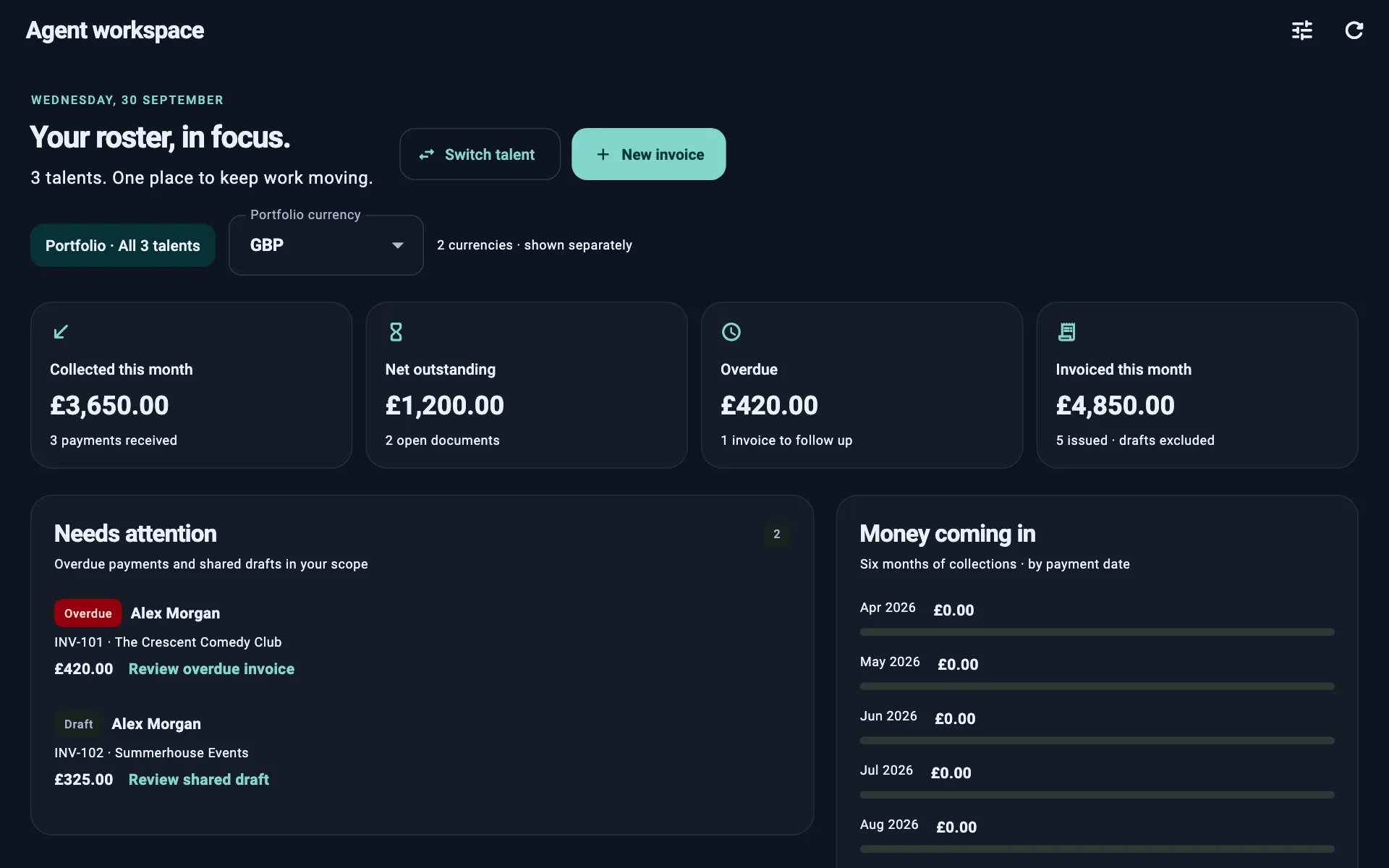This screenshot has width=1389, height=868.
Task: Click the £325.00 draft amount
Action: [x=84, y=780]
